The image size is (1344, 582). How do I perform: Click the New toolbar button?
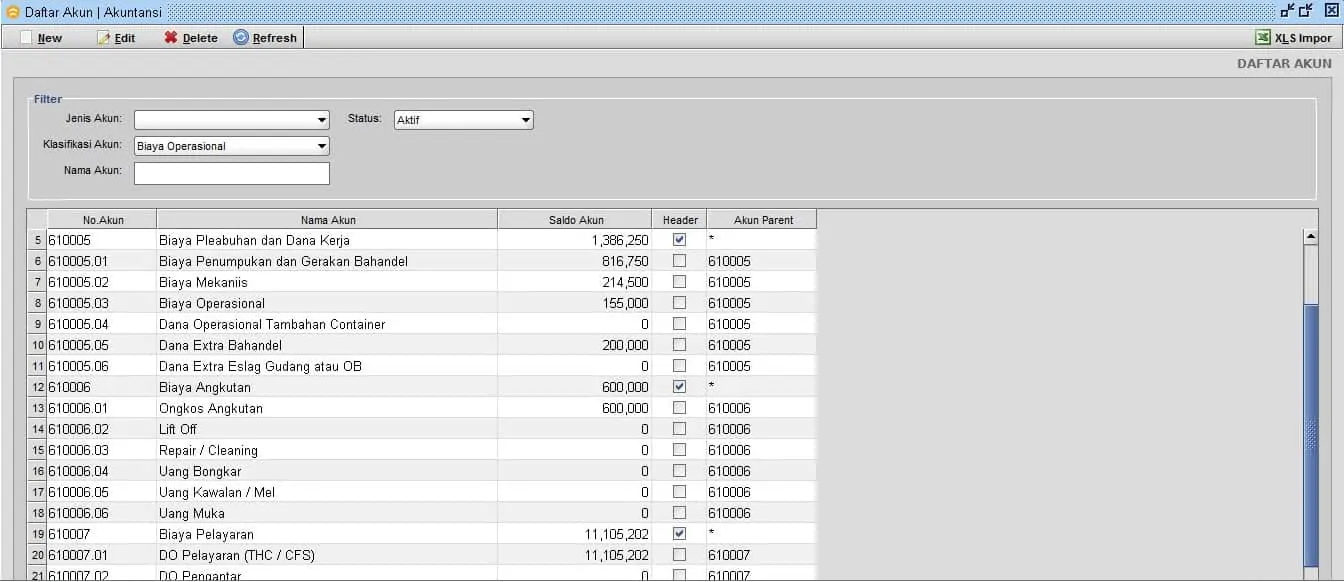pyautogui.click(x=41, y=38)
